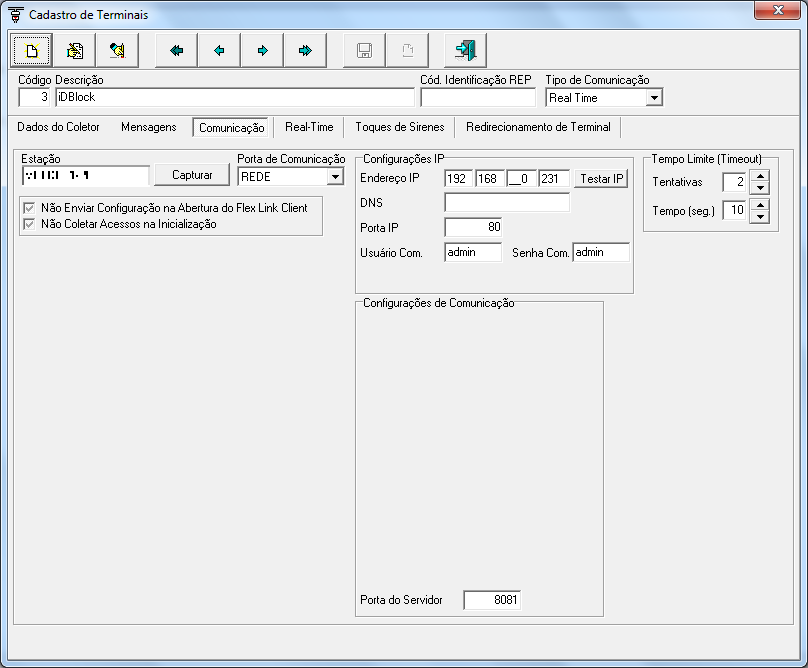Image resolution: width=808 pixels, height=668 pixels.
Task: Toggle 'Não Coletar Acessos na Inicialização' checkbox
Action: click(29, 224)
